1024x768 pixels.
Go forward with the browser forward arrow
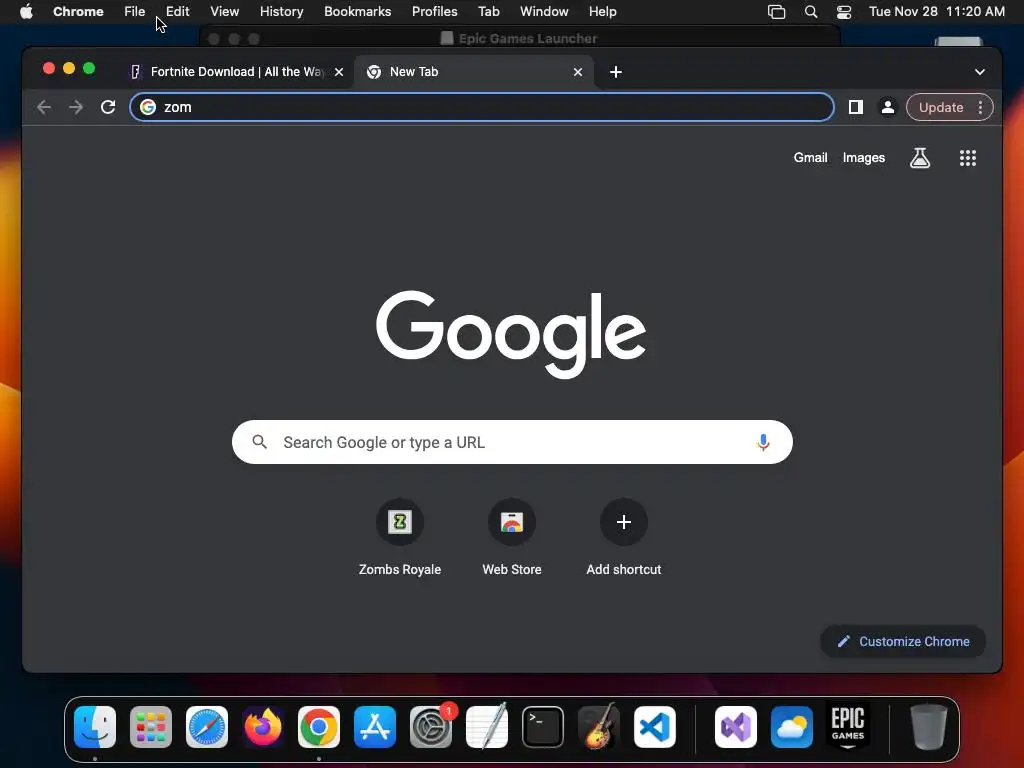pos(76,107)
